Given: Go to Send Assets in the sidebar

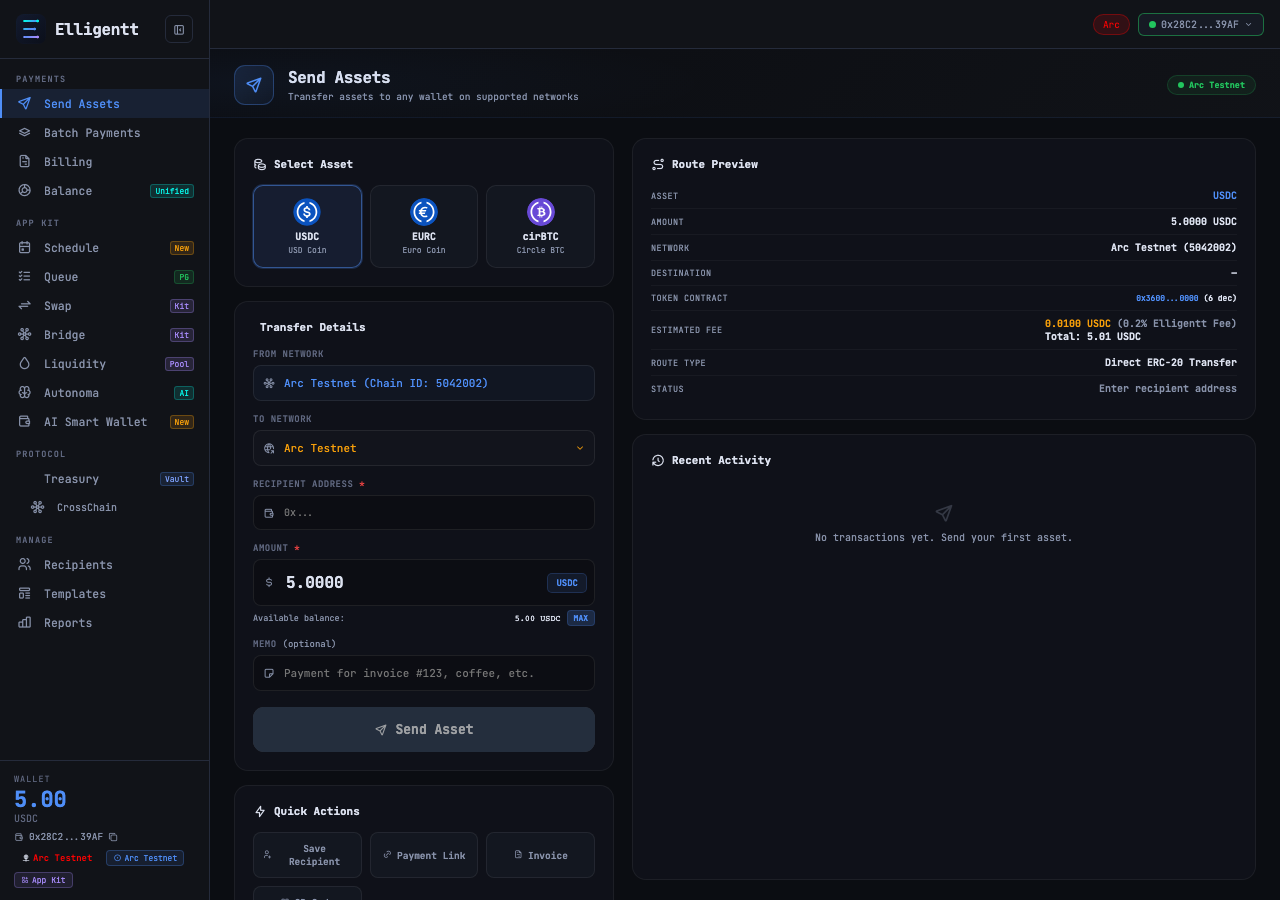Looking at the screenshot, I should click(x=105, y=103).
